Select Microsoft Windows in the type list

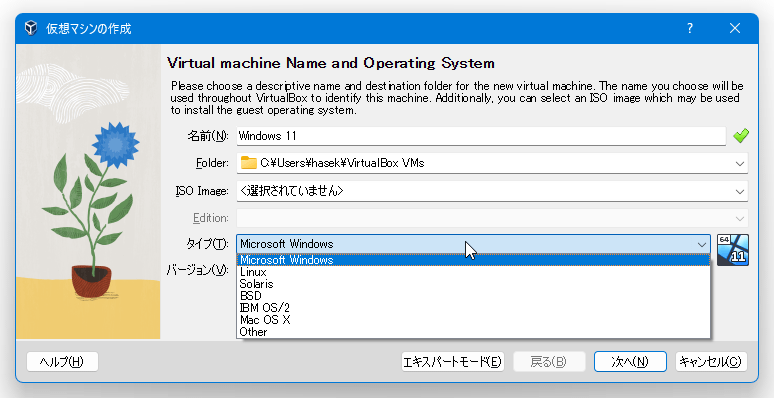click(473, 260)
